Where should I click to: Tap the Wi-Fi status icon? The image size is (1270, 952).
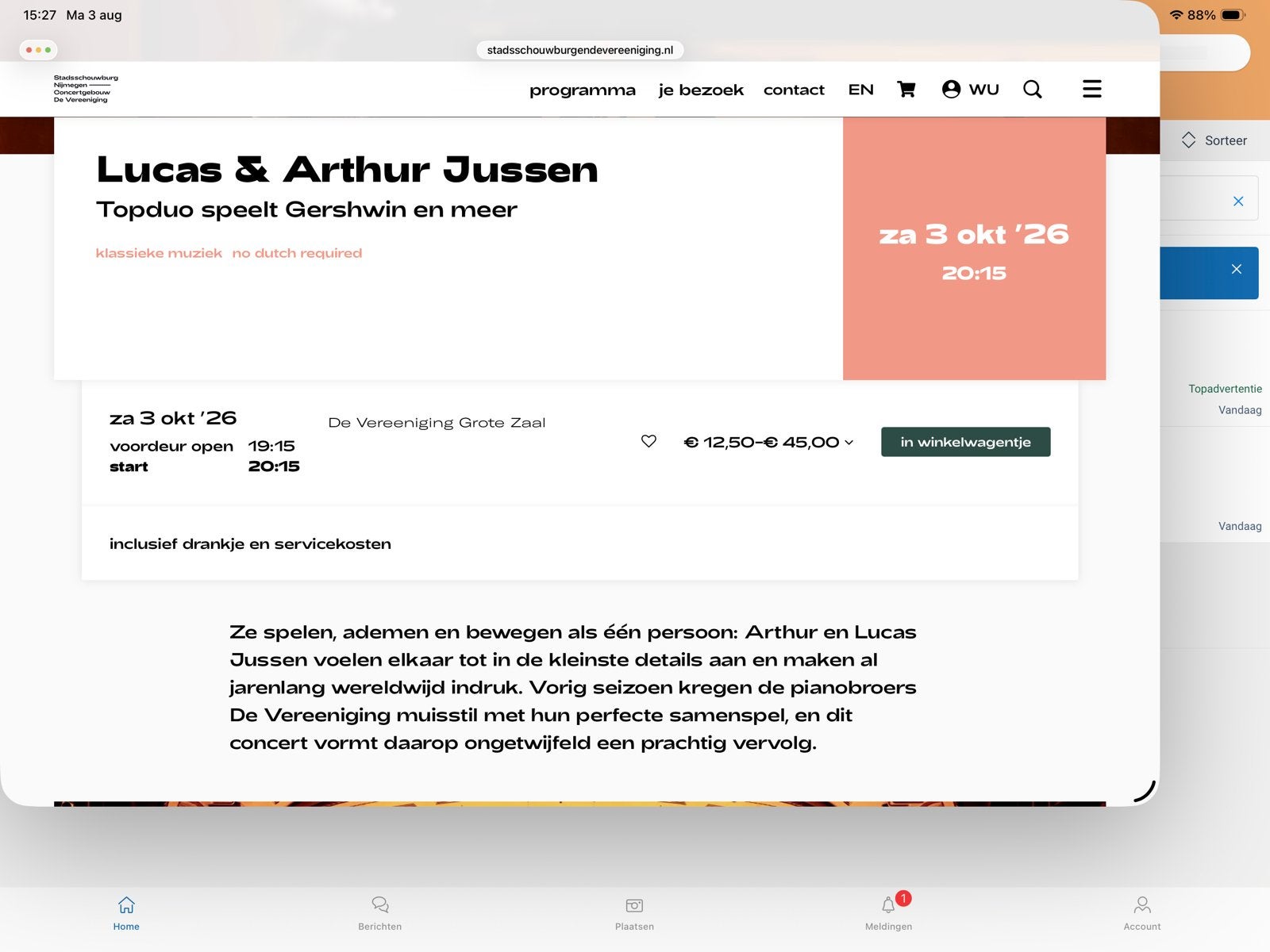pyautogui.click(x=1176, y=15)
